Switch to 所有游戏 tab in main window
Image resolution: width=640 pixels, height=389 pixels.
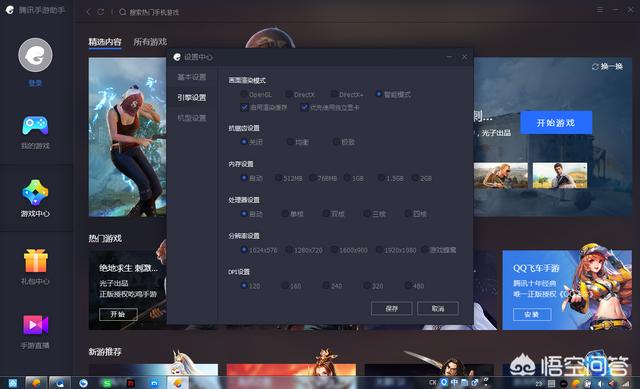[x=150, y=42]
